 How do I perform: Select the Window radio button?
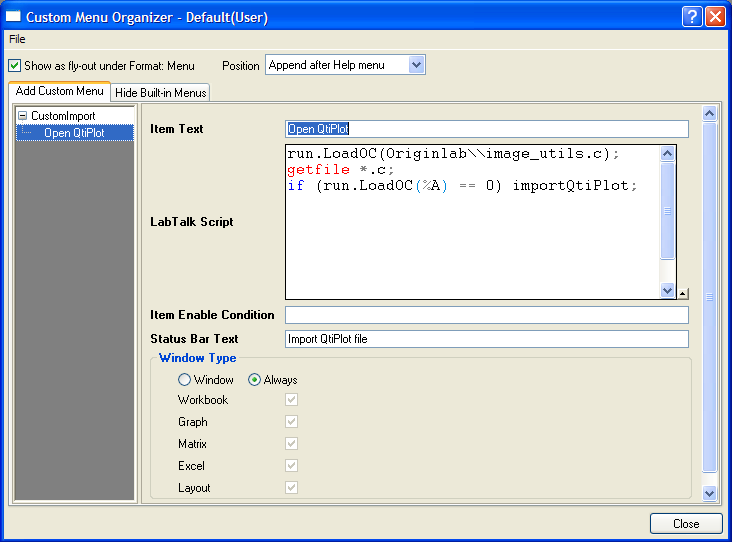184,380
